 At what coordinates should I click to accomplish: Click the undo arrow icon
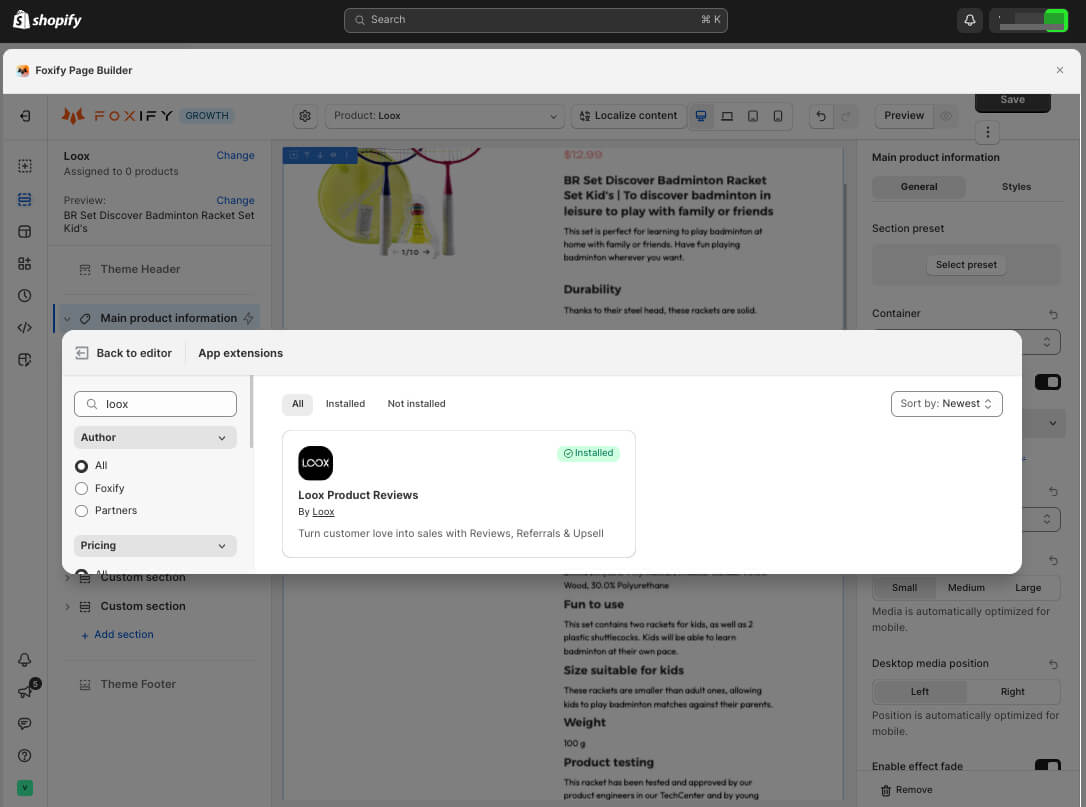coord(821,116)
